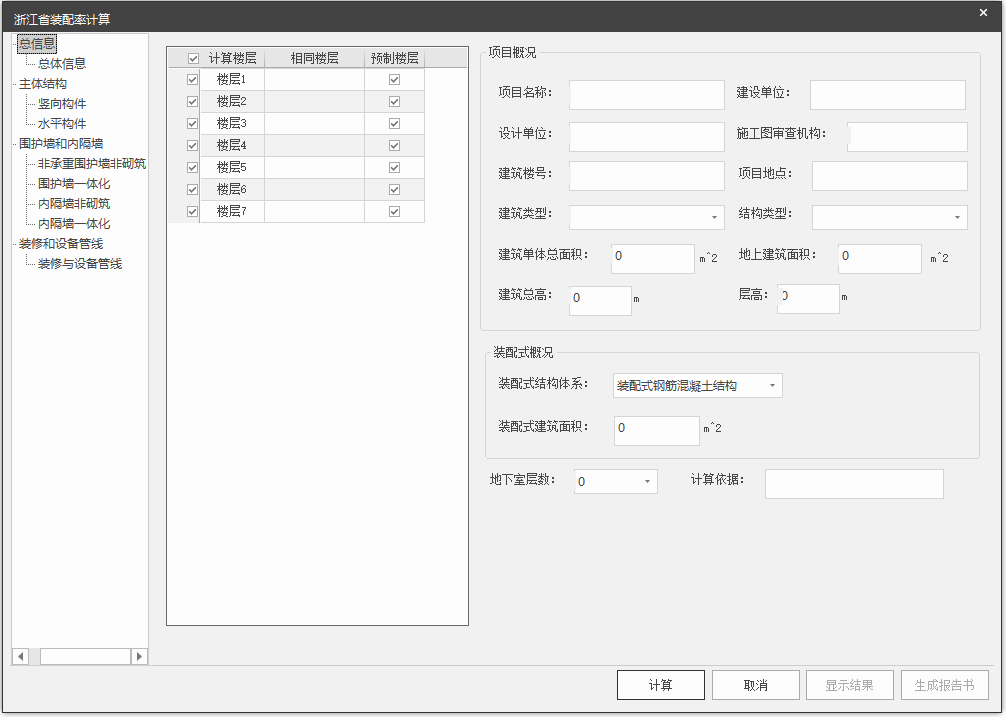Focus the 装配式建筑面积 input field
Image resolution: width=1006 pixels, height=717 pixels.
click(656, 430)
